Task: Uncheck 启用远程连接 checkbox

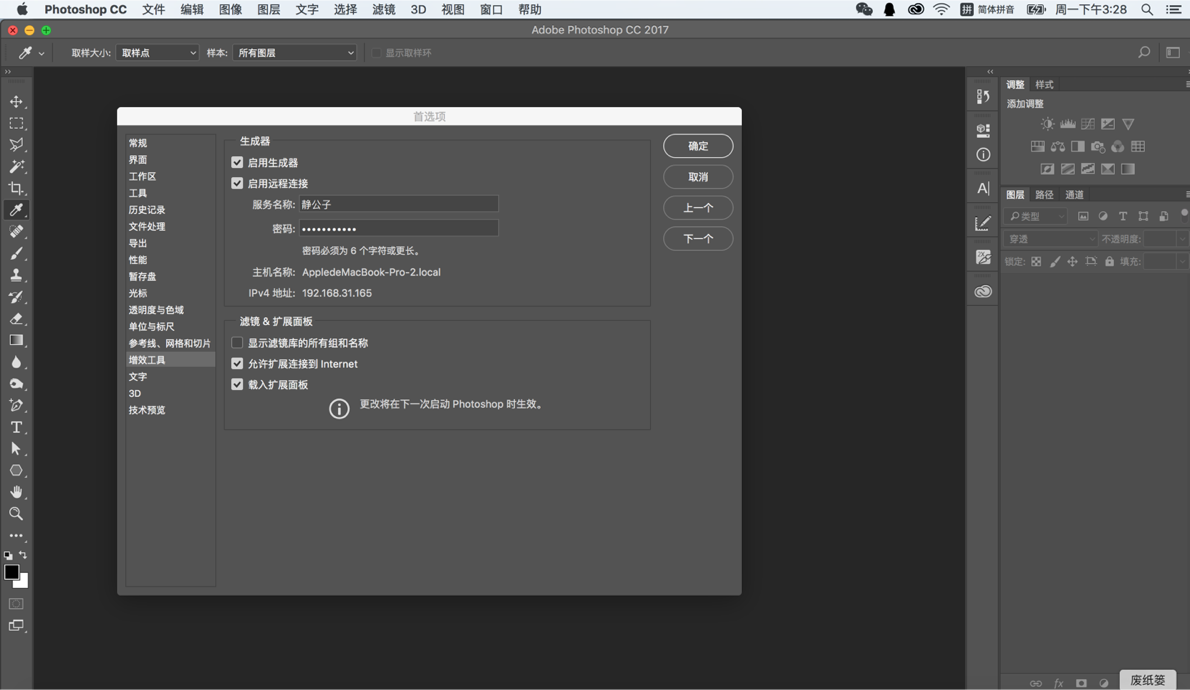Action: pyautogui.click(x=238, y=183)
